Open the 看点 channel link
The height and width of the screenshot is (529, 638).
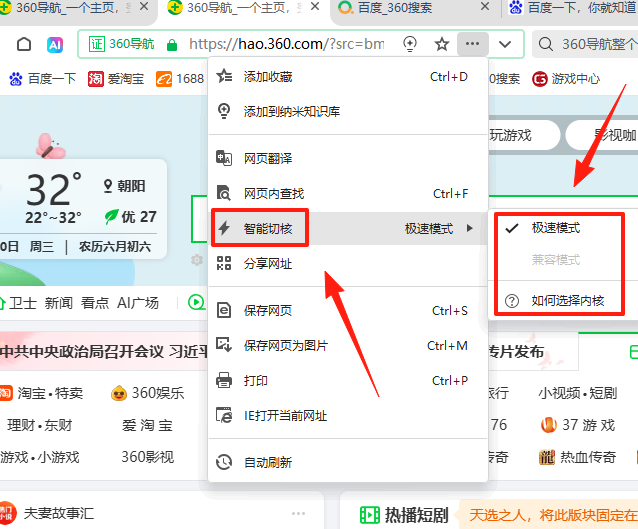point(95,303)
